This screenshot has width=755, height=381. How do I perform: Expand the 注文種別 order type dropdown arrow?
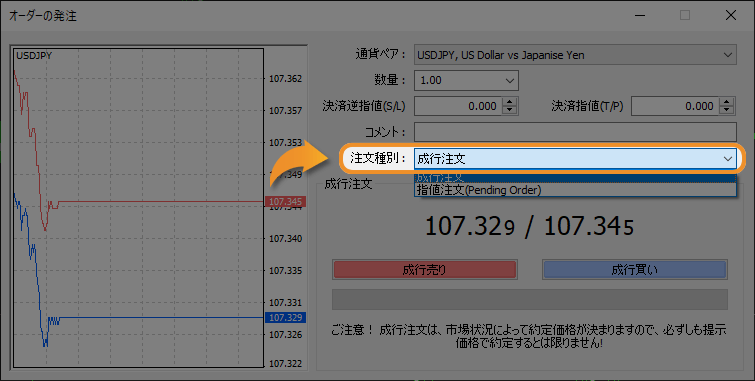[728, 158]
